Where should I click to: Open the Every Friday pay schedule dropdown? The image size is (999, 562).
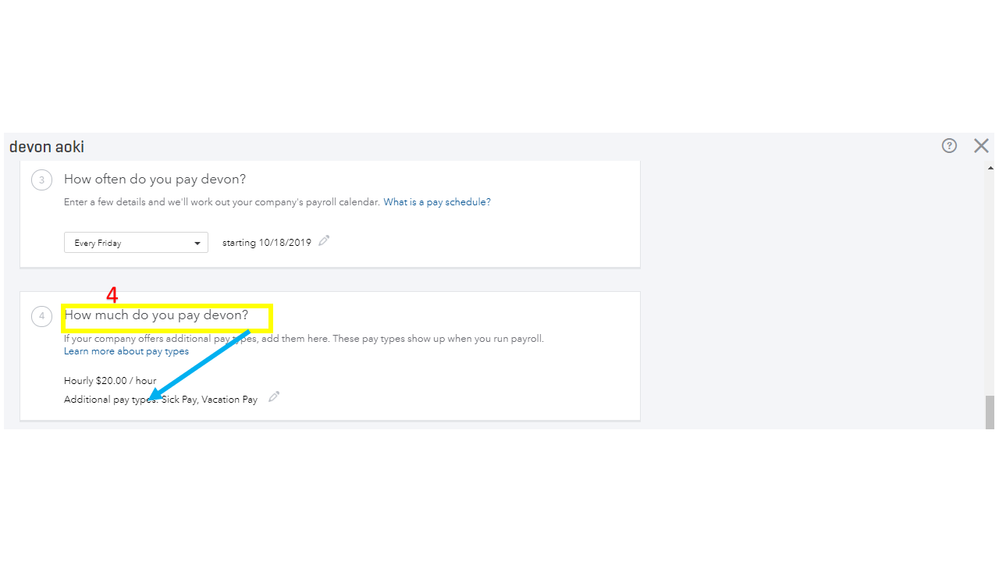tap(136, 243)
